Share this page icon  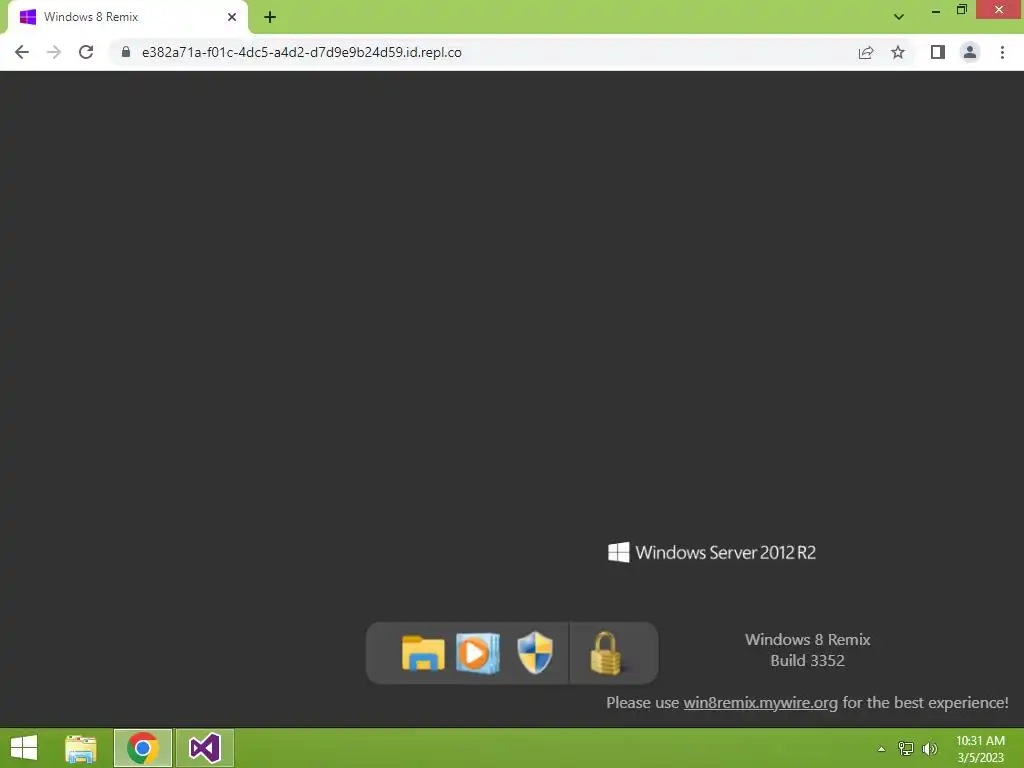click(x=866, y=52)
